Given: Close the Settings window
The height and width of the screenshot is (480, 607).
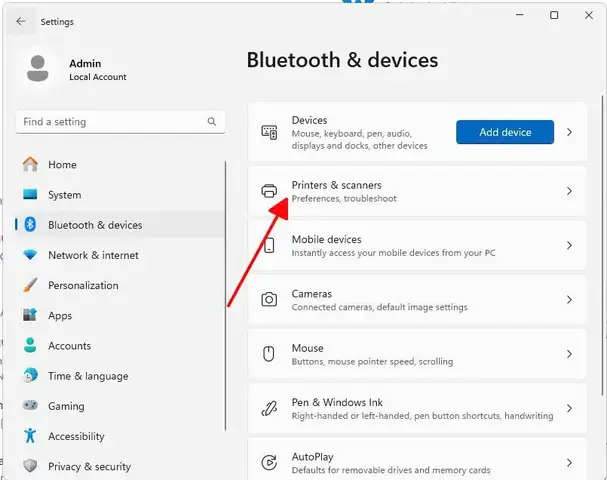Looking at the screenshot, I should click(588, 15).
